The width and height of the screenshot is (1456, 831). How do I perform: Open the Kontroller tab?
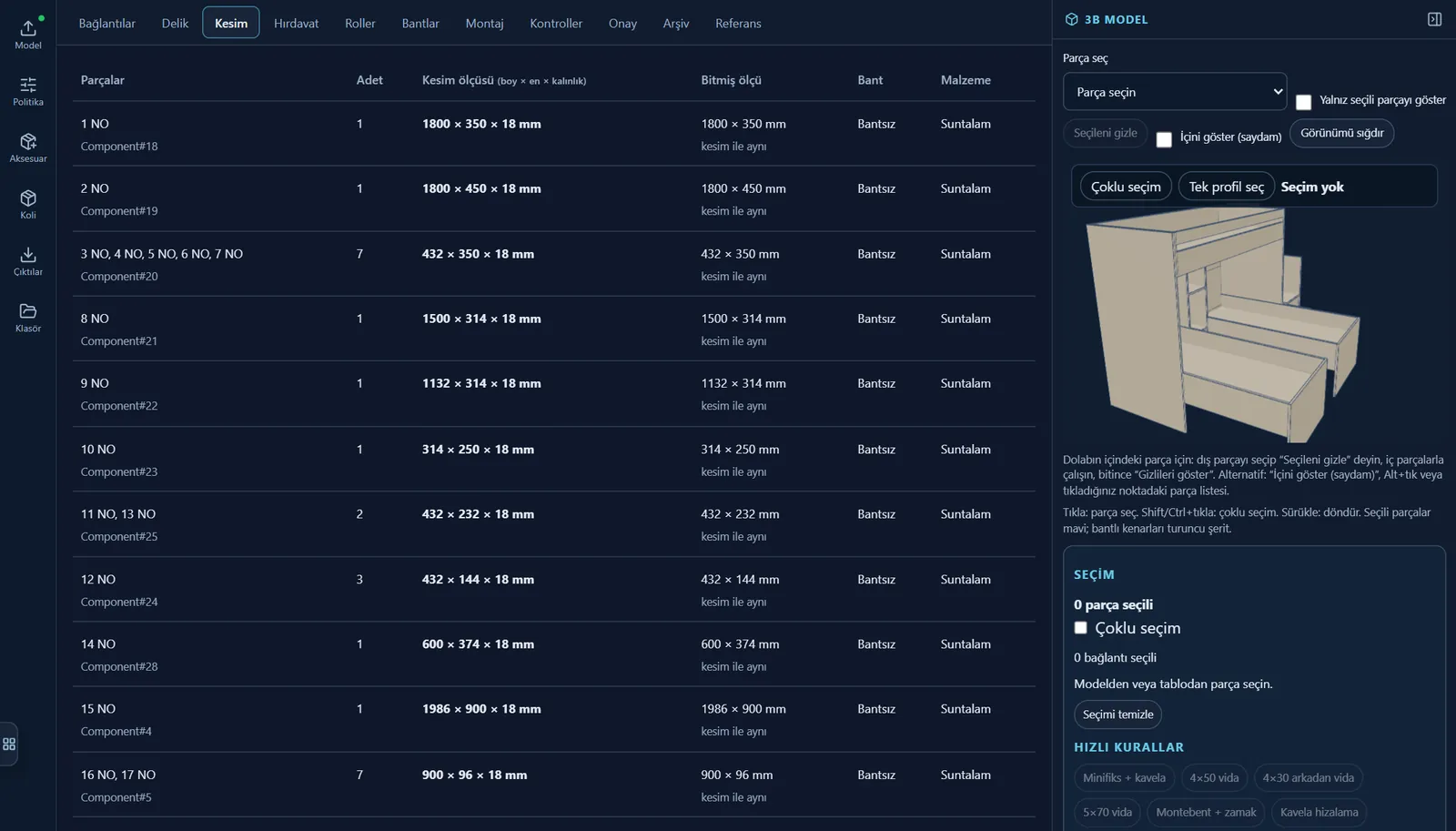click(x=556, y=23)
